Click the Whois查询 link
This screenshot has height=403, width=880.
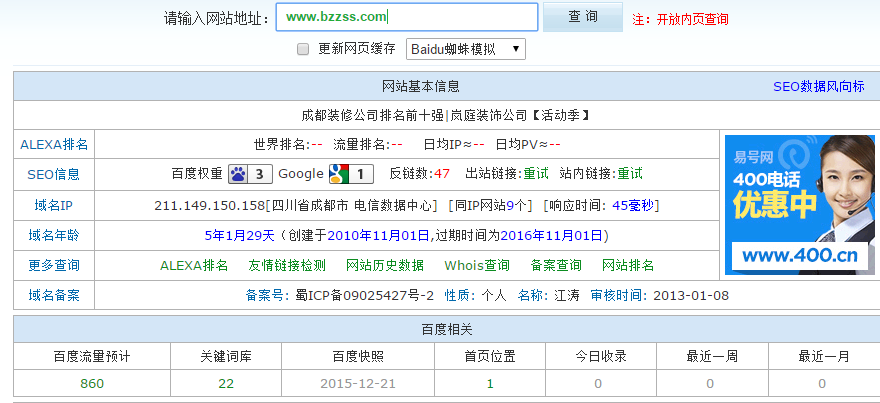point(477,265)
